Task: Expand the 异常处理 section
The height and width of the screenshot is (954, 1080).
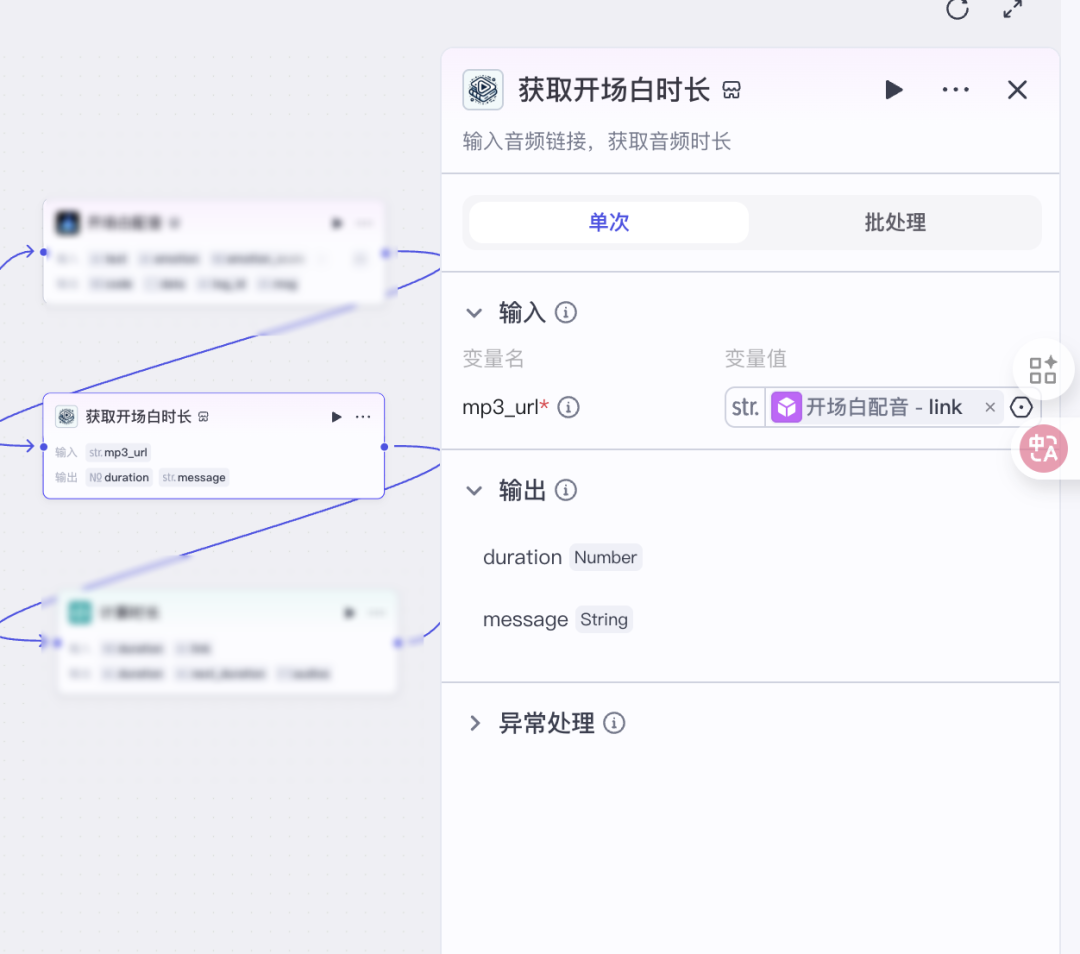Action: click(x=475, y=723)
